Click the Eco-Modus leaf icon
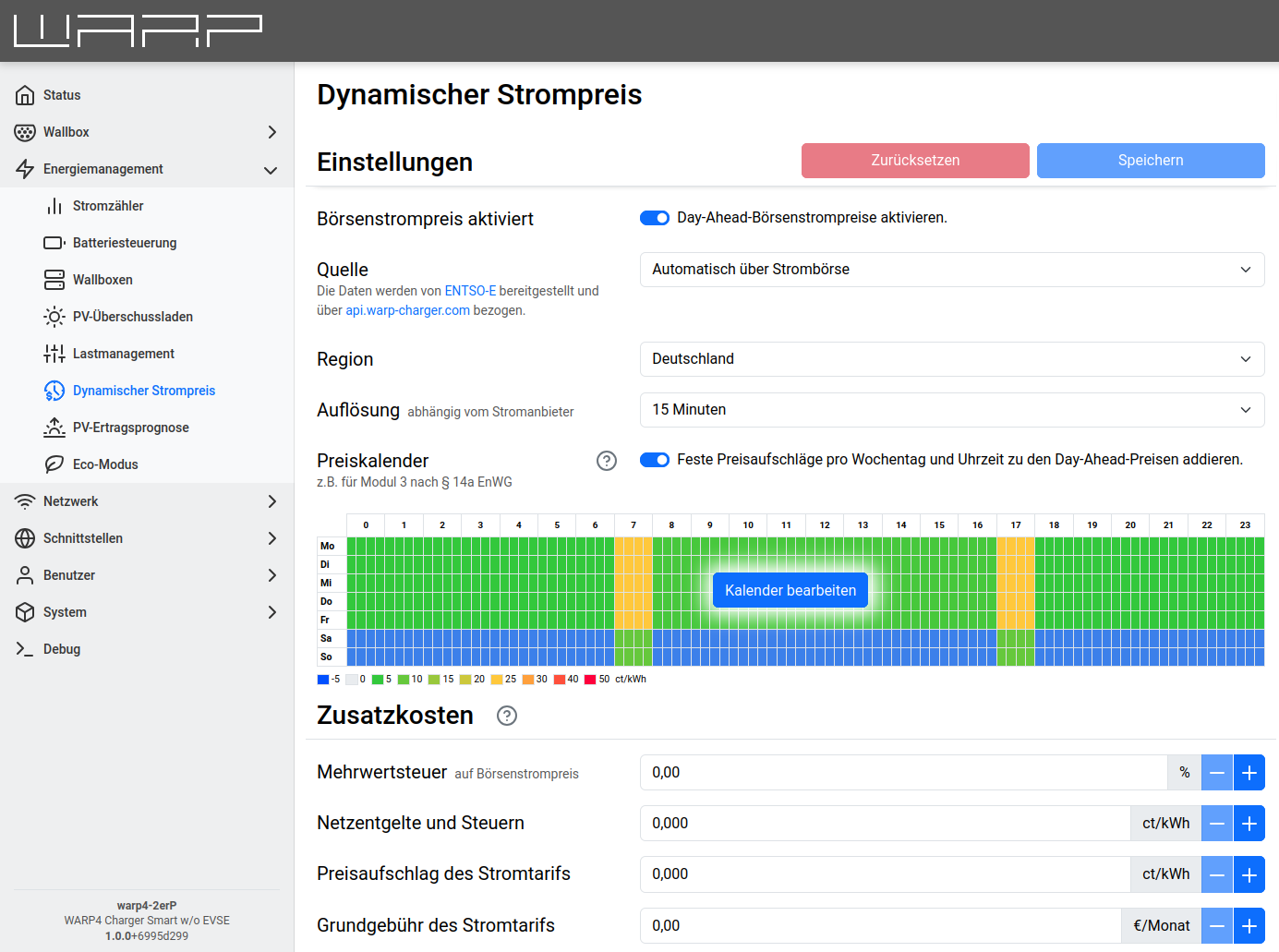This screenshot has height=952, width=1279. point(54,464)
